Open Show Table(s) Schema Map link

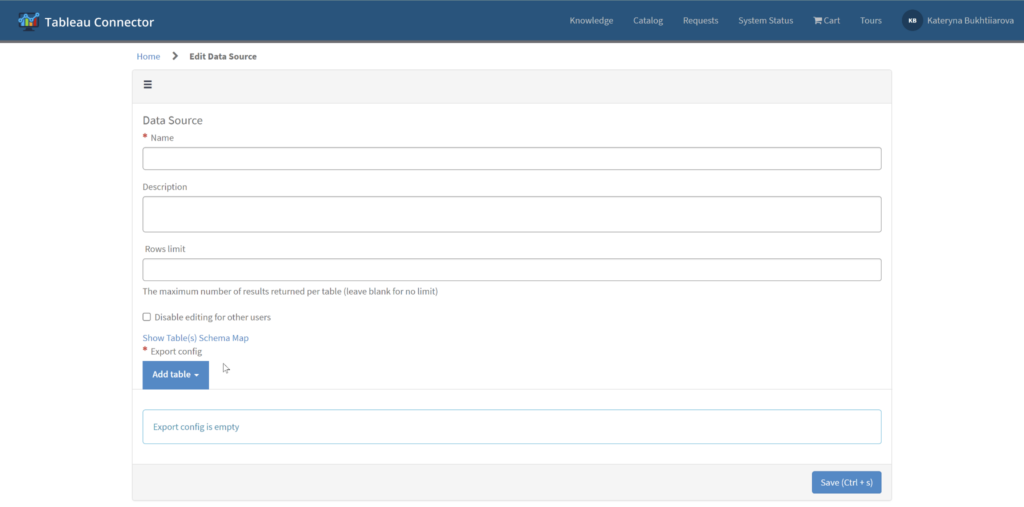pos(195,338)
